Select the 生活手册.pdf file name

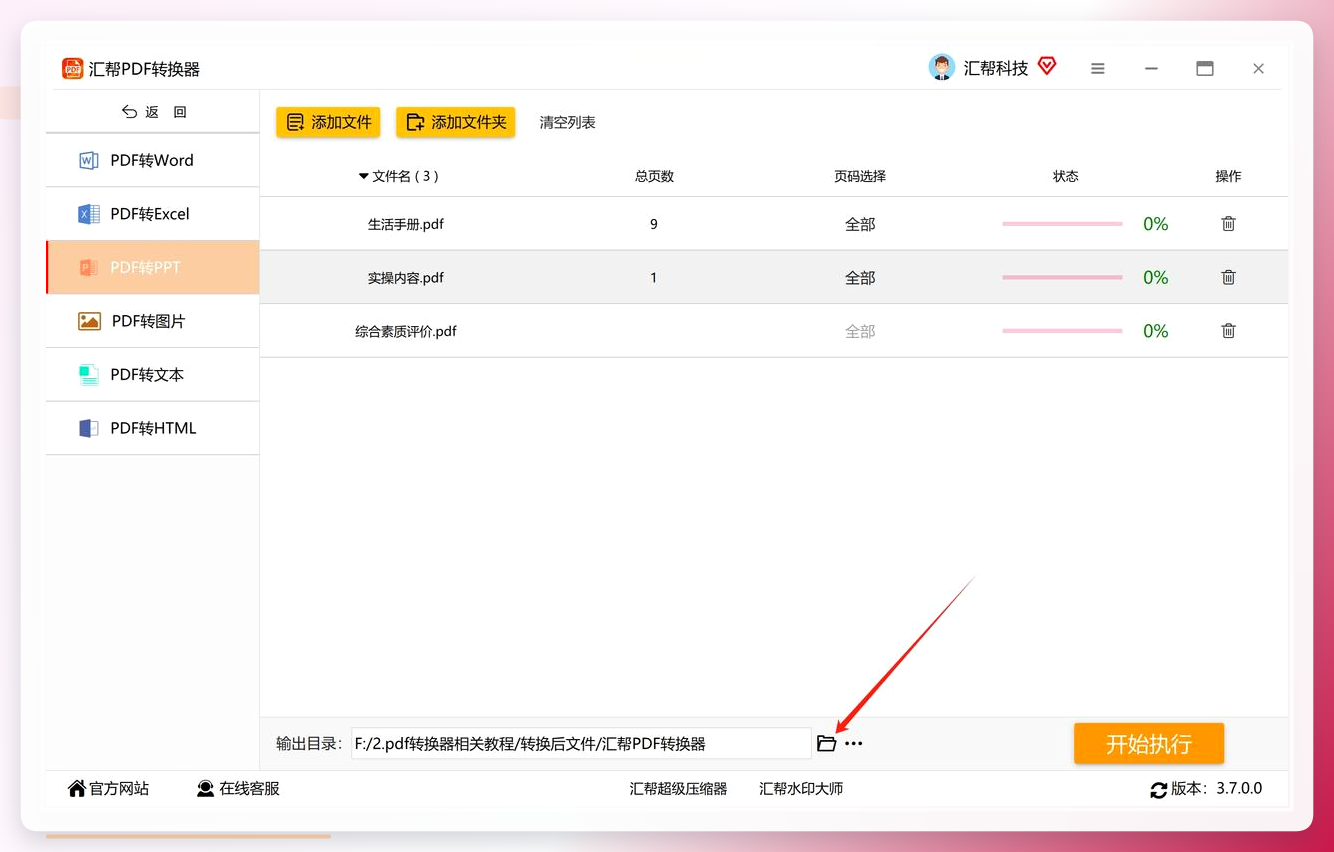click(x=406, y=224)
